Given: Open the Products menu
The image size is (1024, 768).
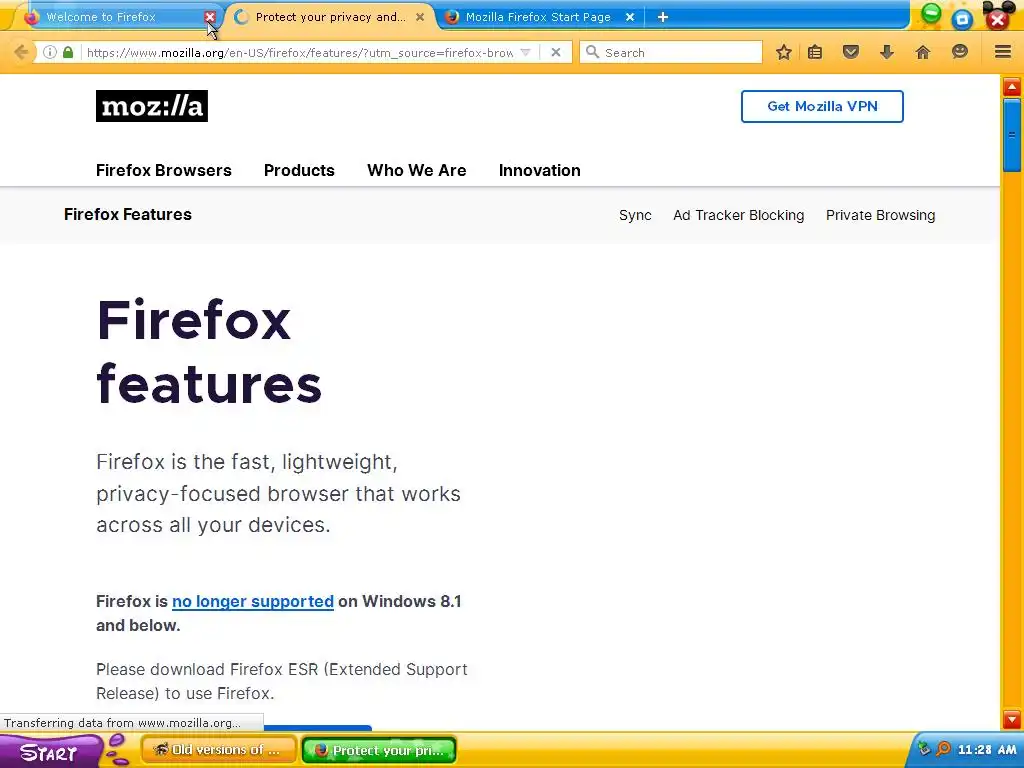Looking at the screenshot, I should click(299, 170).
